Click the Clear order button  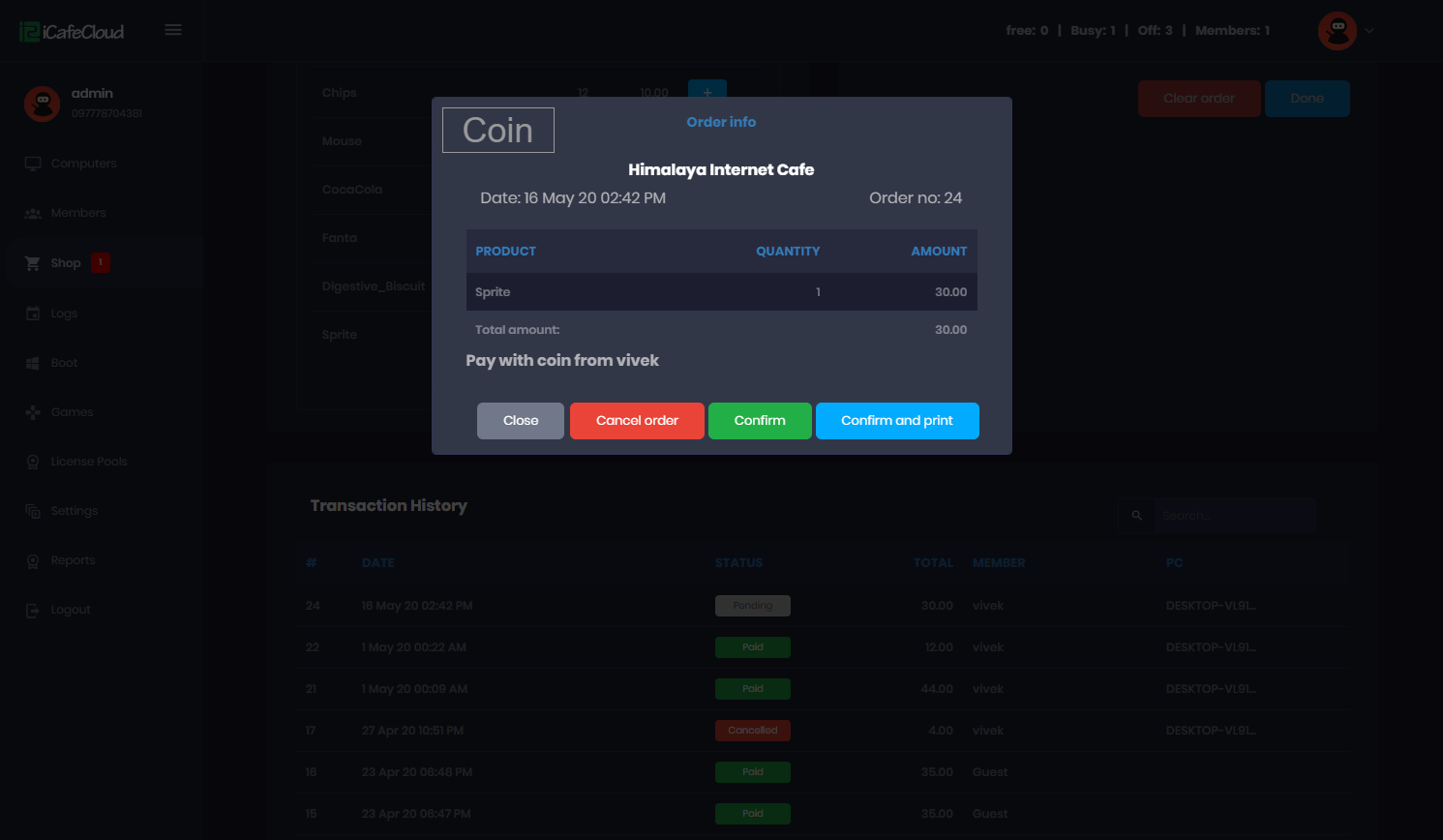[x=1199, y=99]
